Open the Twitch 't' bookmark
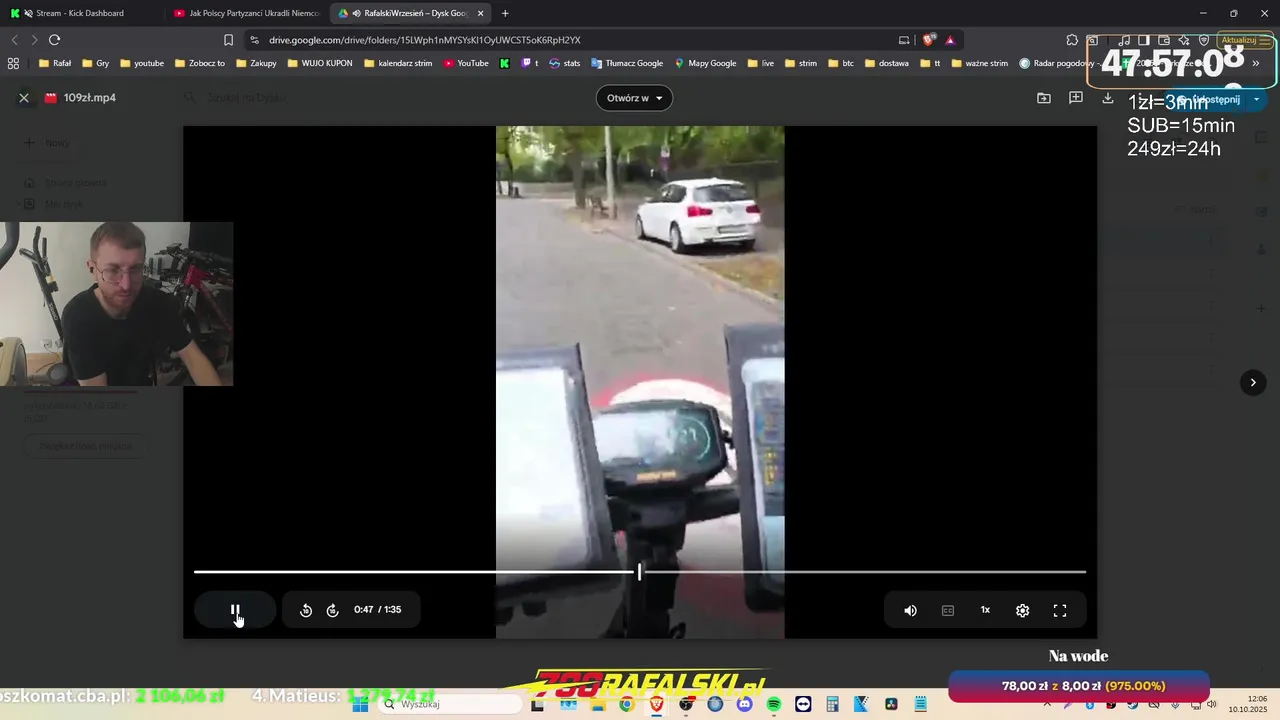Screen dimensions: 1280x720 (530, 63)
